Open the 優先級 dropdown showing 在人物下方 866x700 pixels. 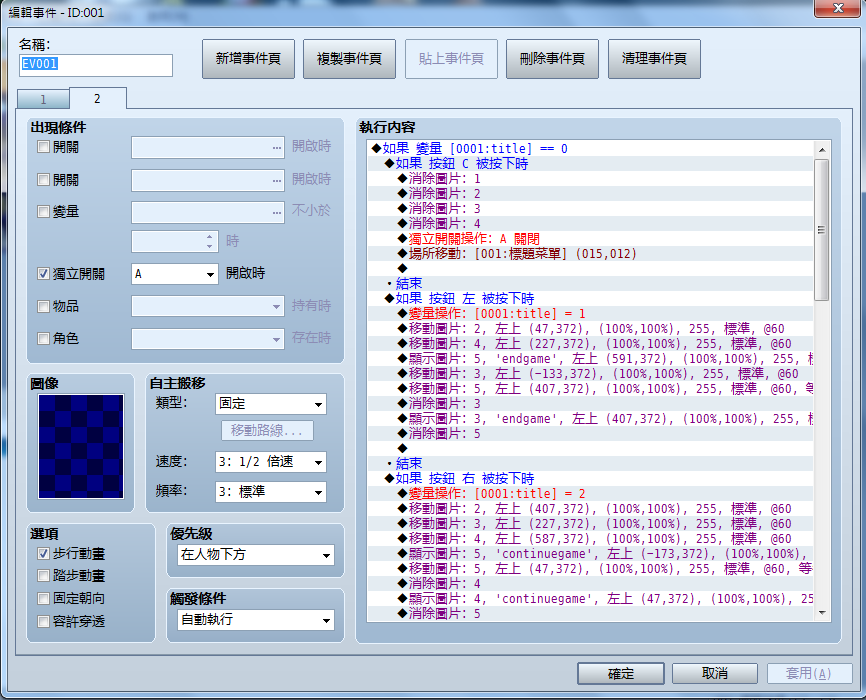coord(256,555)
